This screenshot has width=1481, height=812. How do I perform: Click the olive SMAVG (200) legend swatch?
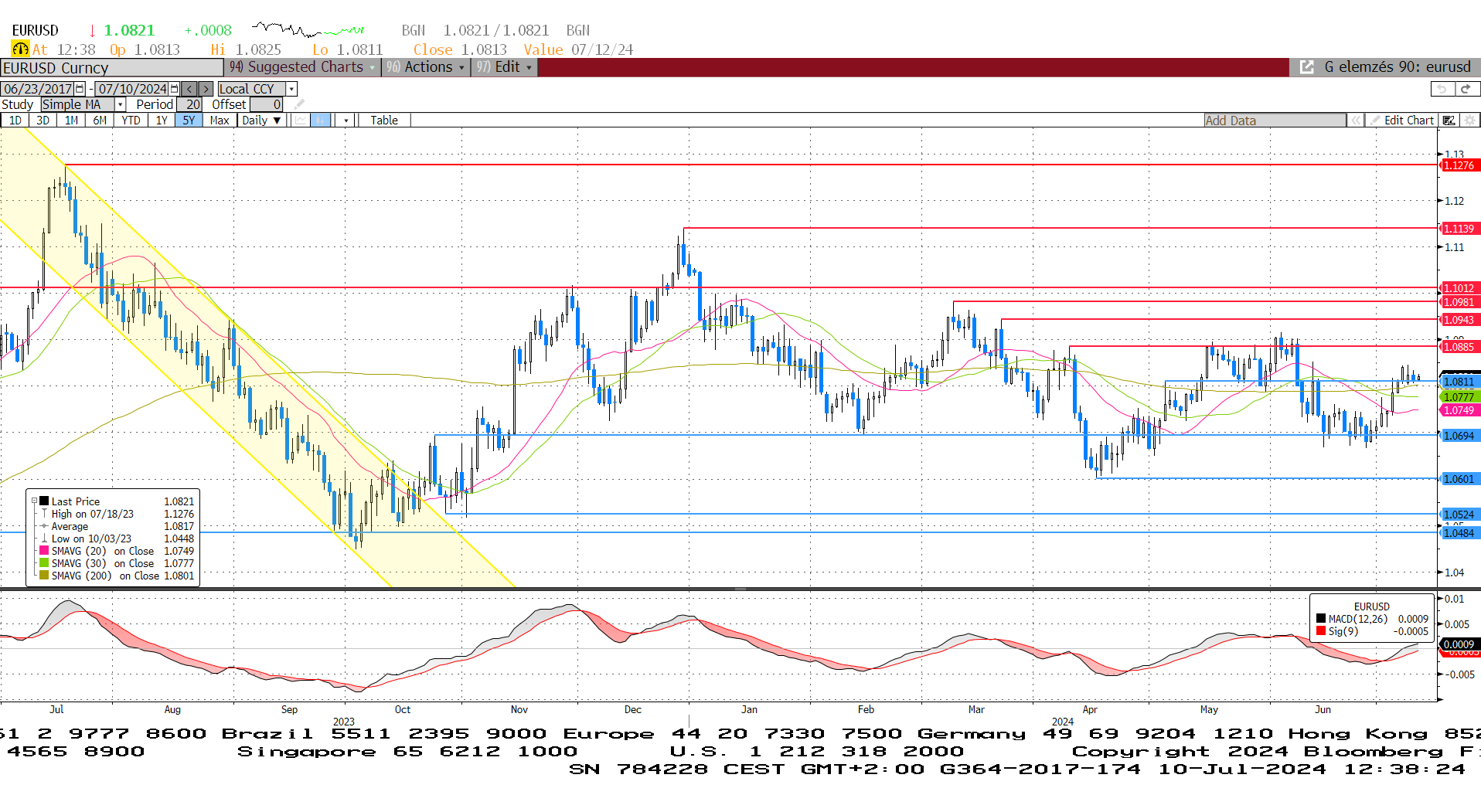(x=44, y=575)
